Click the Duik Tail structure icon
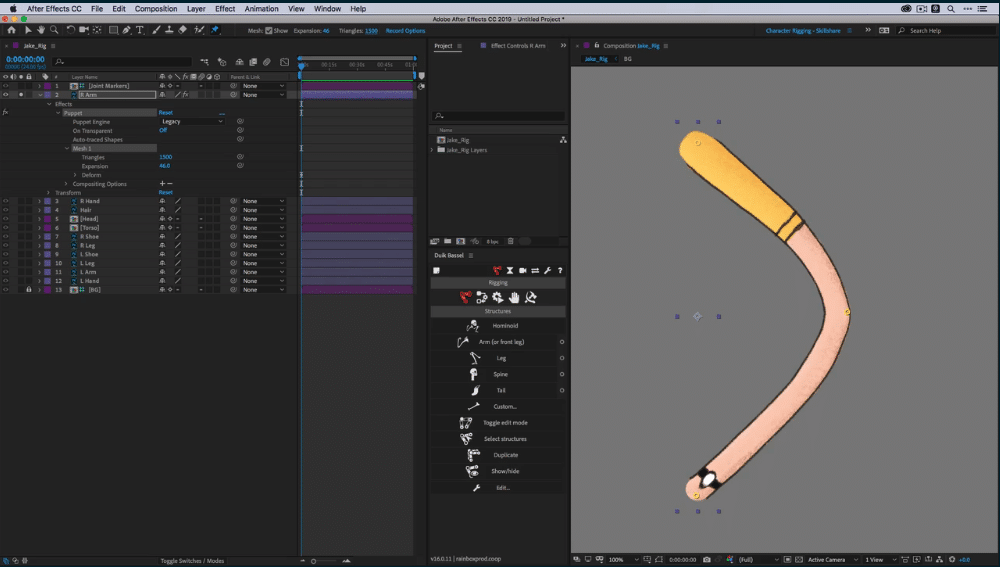 (x=475, y=390)
